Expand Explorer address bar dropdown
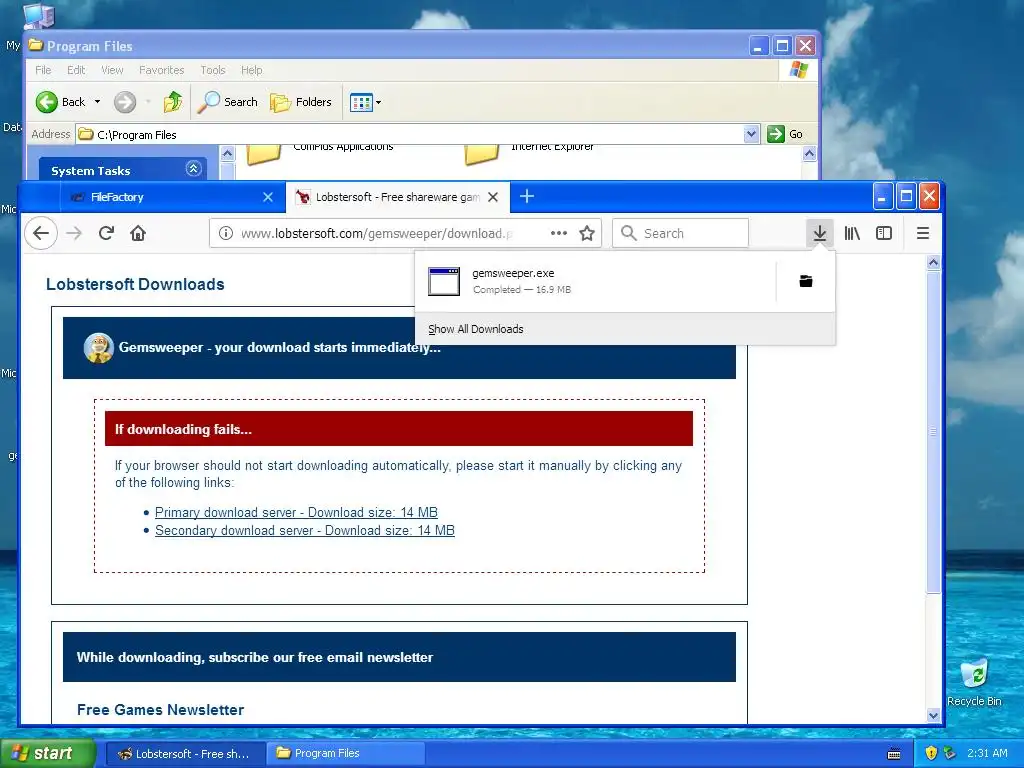 (751, 135)
